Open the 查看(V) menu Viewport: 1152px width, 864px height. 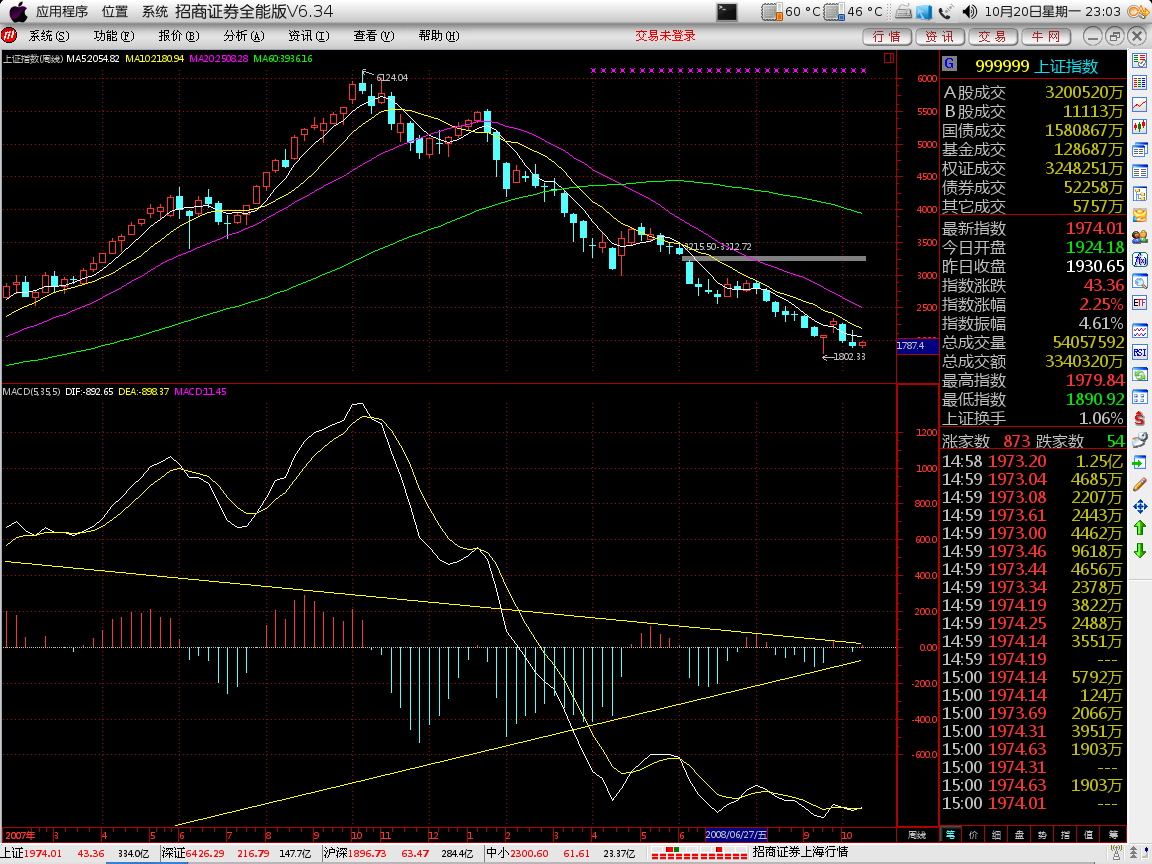[x=373, y=36]
